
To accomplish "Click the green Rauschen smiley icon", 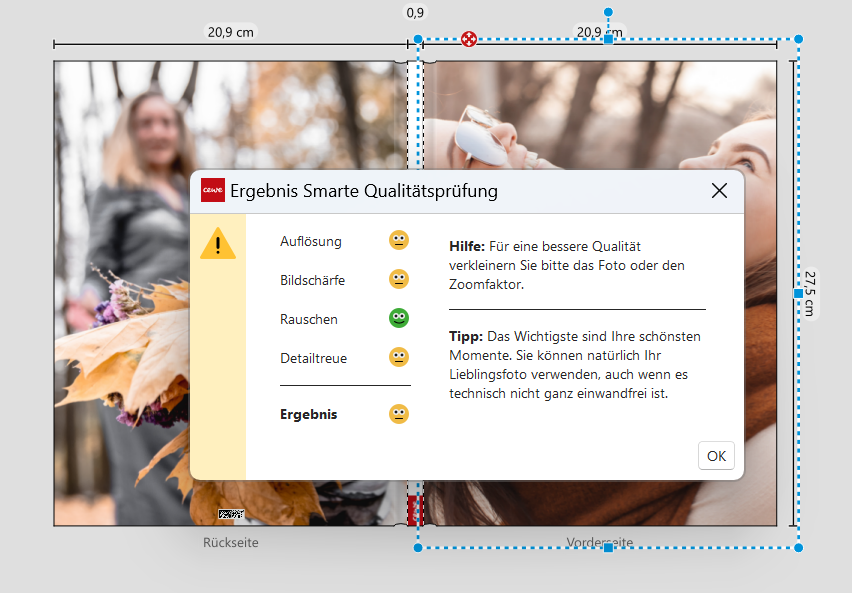I will [399, 319].
